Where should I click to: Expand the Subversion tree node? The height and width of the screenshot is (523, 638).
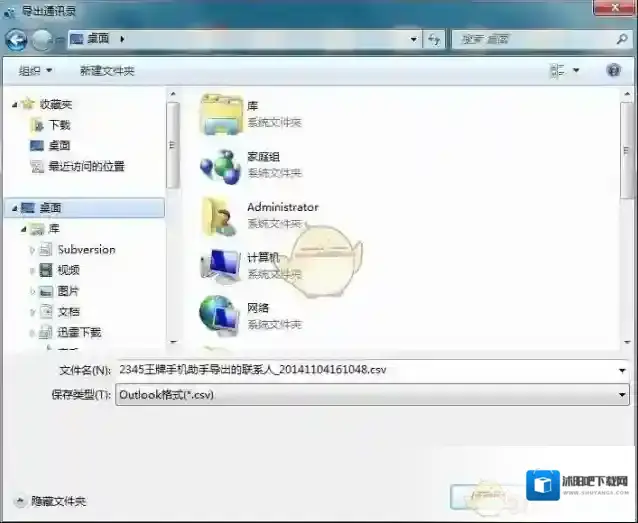pos(33,250)
